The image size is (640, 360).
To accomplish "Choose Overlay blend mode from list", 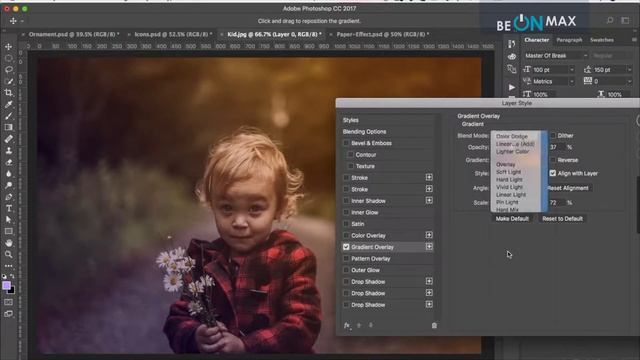I will pyautogui.click(x=506, y=164).
